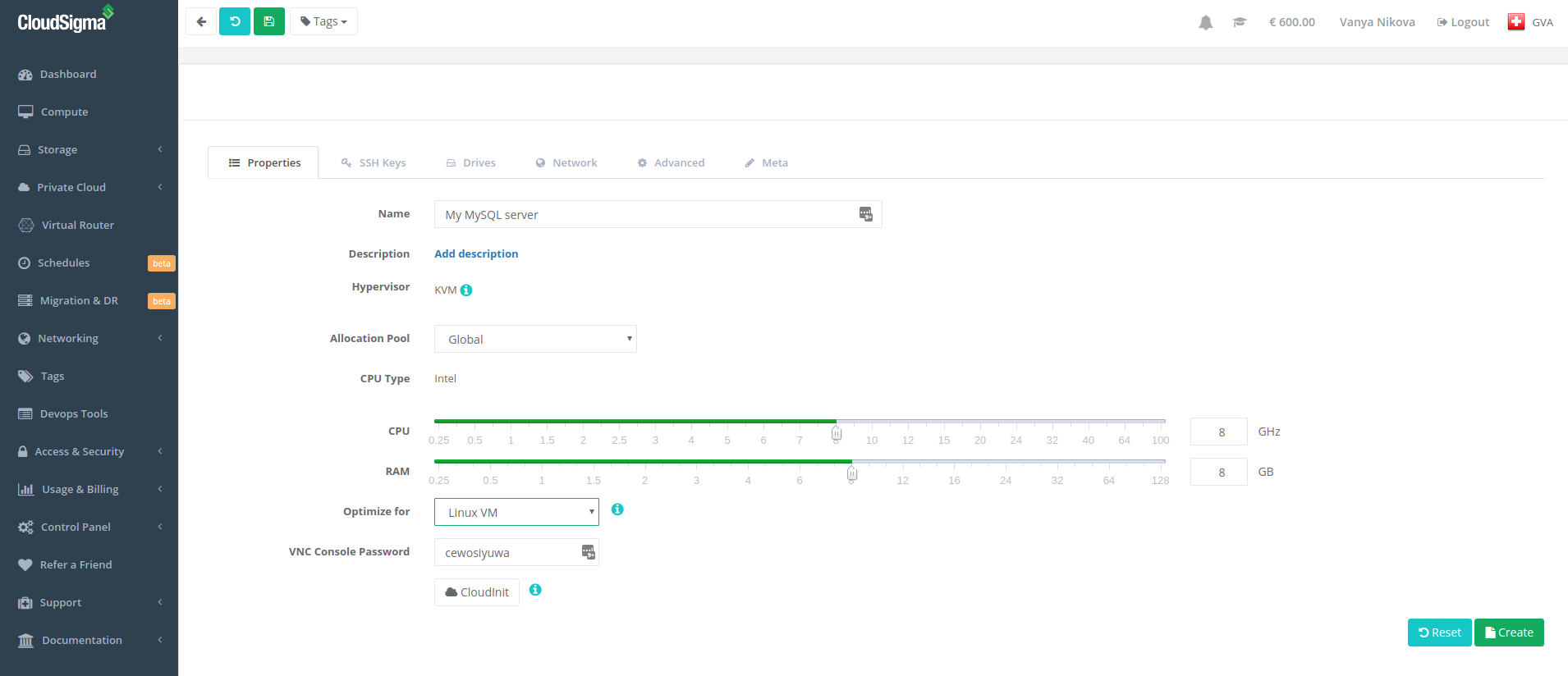Click the Add description link
The height and width of the screenshot is (676, 1568).
click(x=476, y=253)
